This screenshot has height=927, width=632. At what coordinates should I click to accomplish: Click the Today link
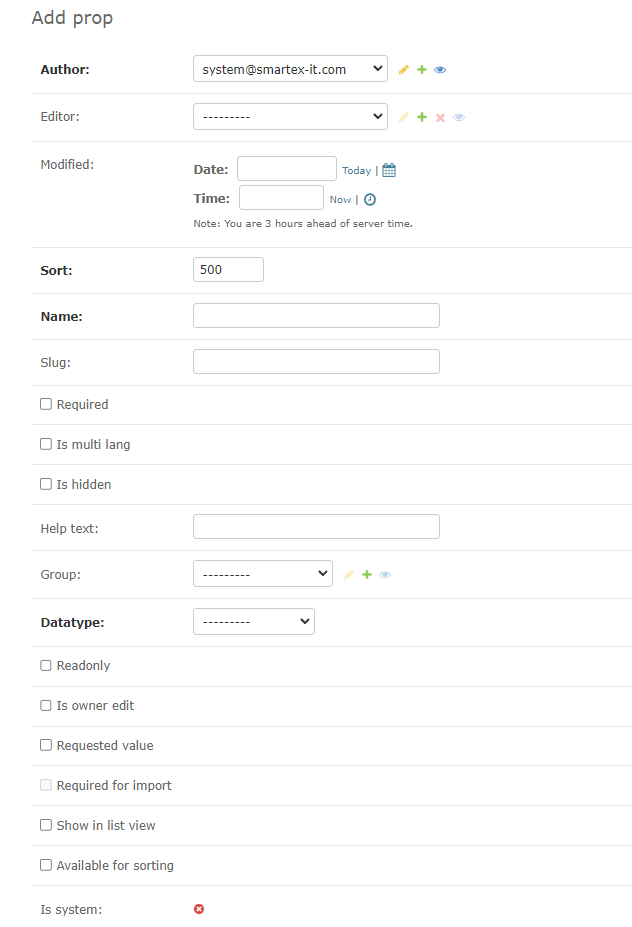356,171
